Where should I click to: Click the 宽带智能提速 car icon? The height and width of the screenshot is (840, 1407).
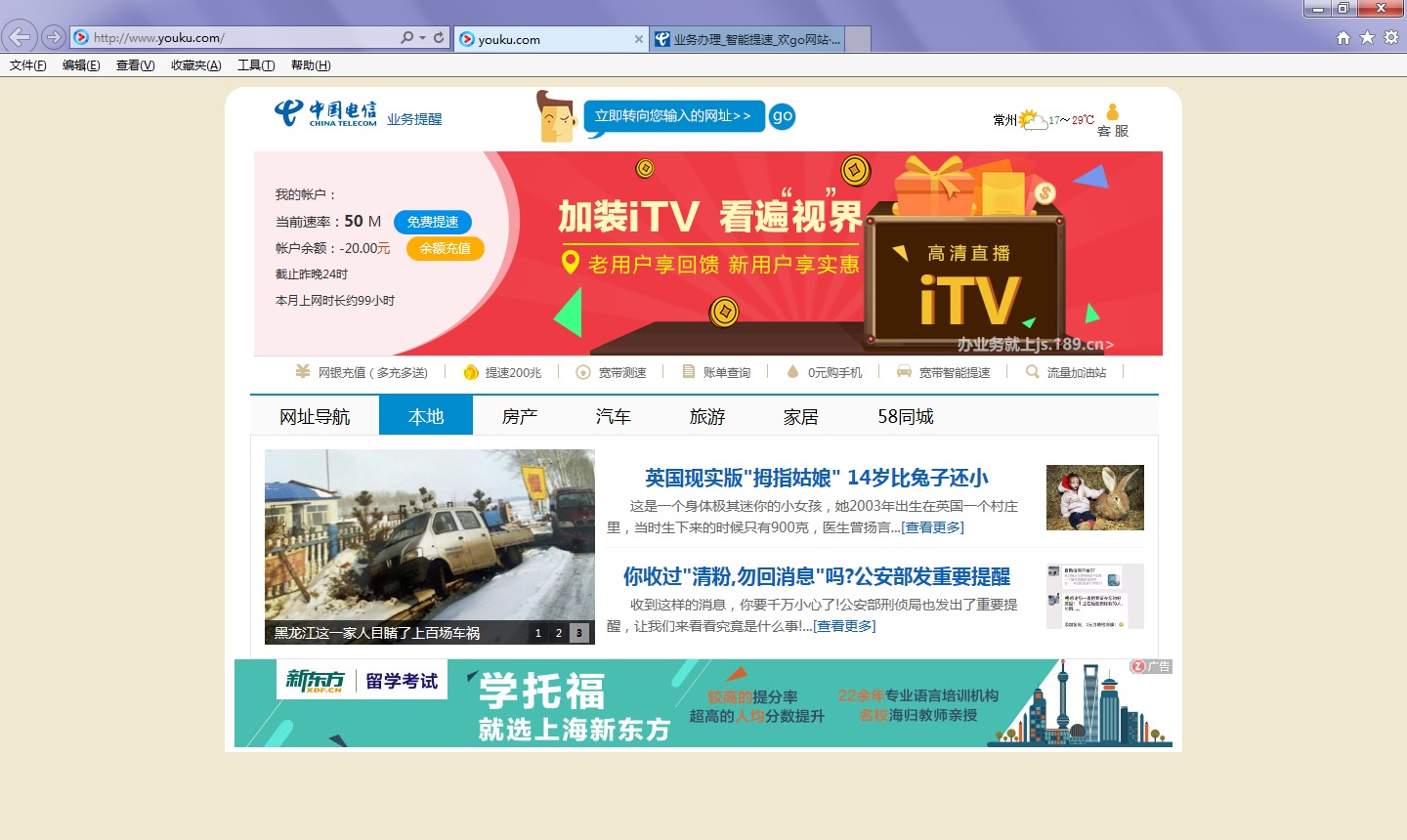coord(904,372)
